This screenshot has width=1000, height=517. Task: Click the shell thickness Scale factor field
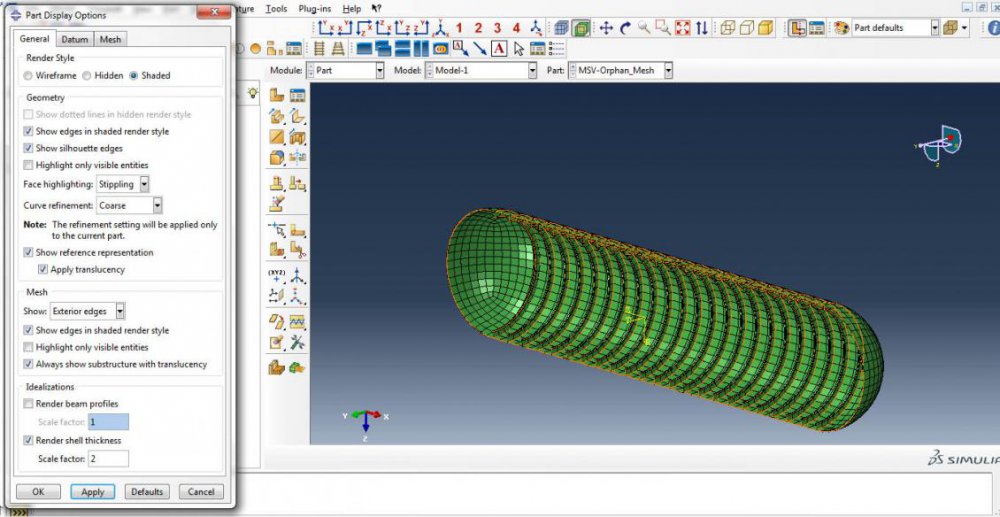[x=108, y=458]
